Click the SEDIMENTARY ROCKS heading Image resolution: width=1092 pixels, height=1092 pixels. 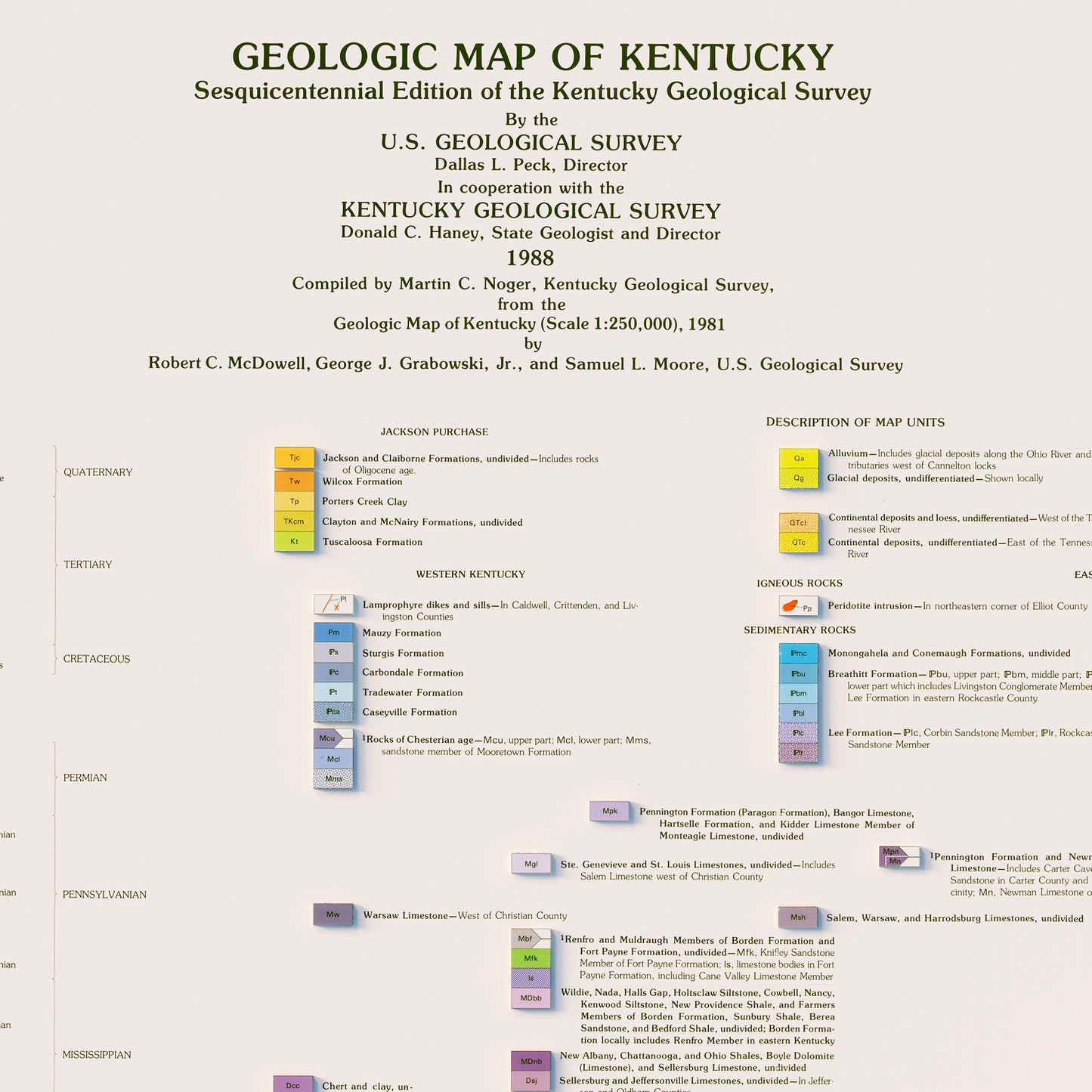799,629
